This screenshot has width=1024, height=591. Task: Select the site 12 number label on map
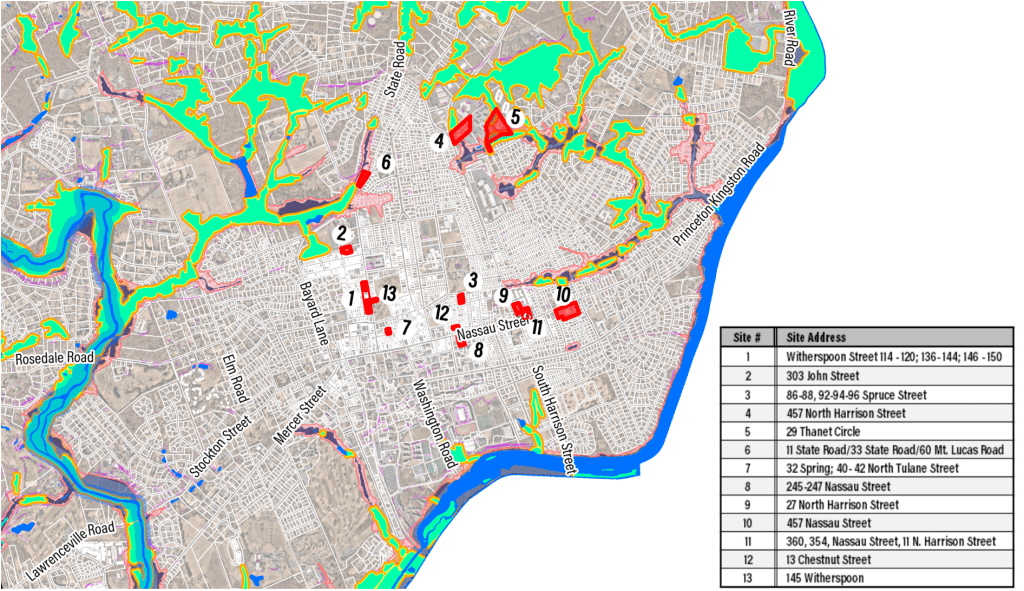pos(442,313)
